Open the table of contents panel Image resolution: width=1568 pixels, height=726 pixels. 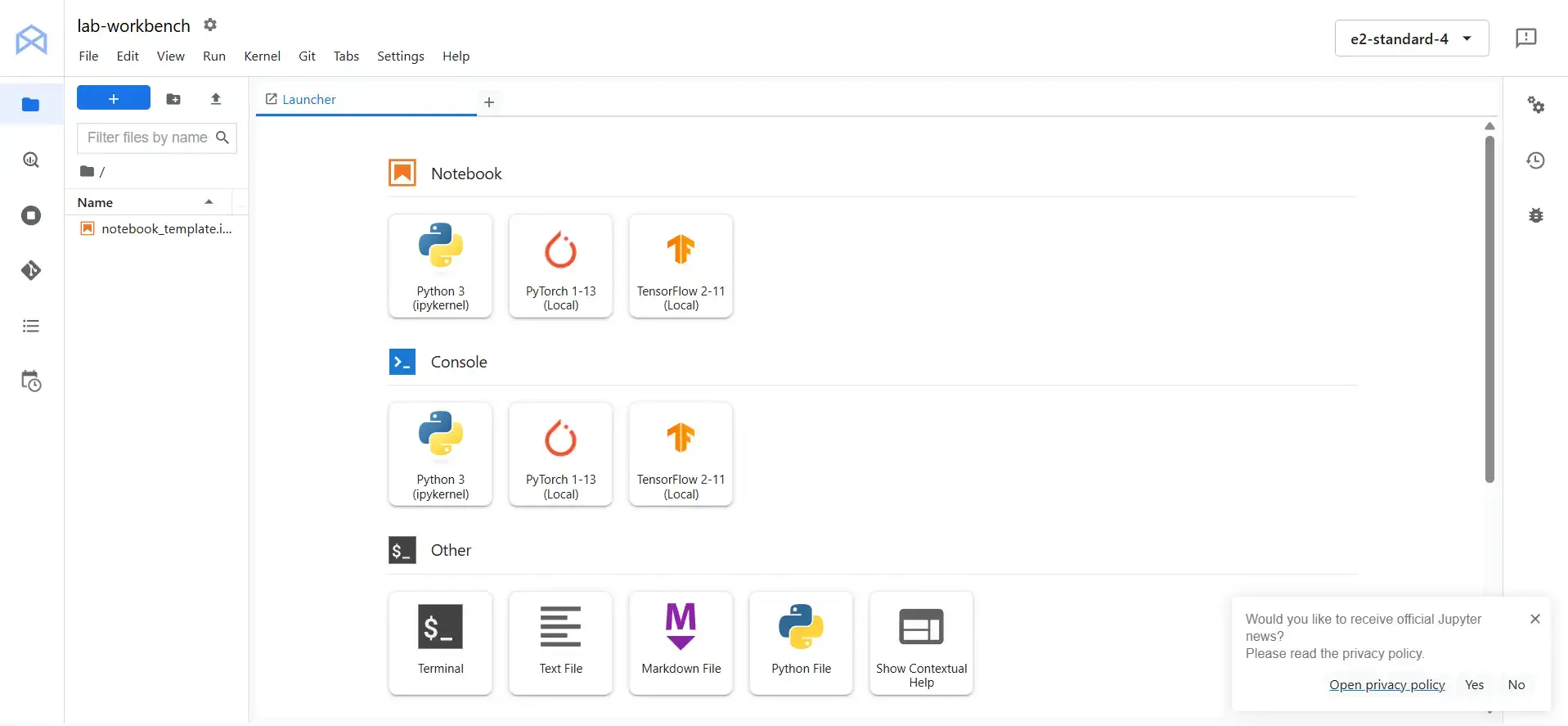tap(31, 326)
